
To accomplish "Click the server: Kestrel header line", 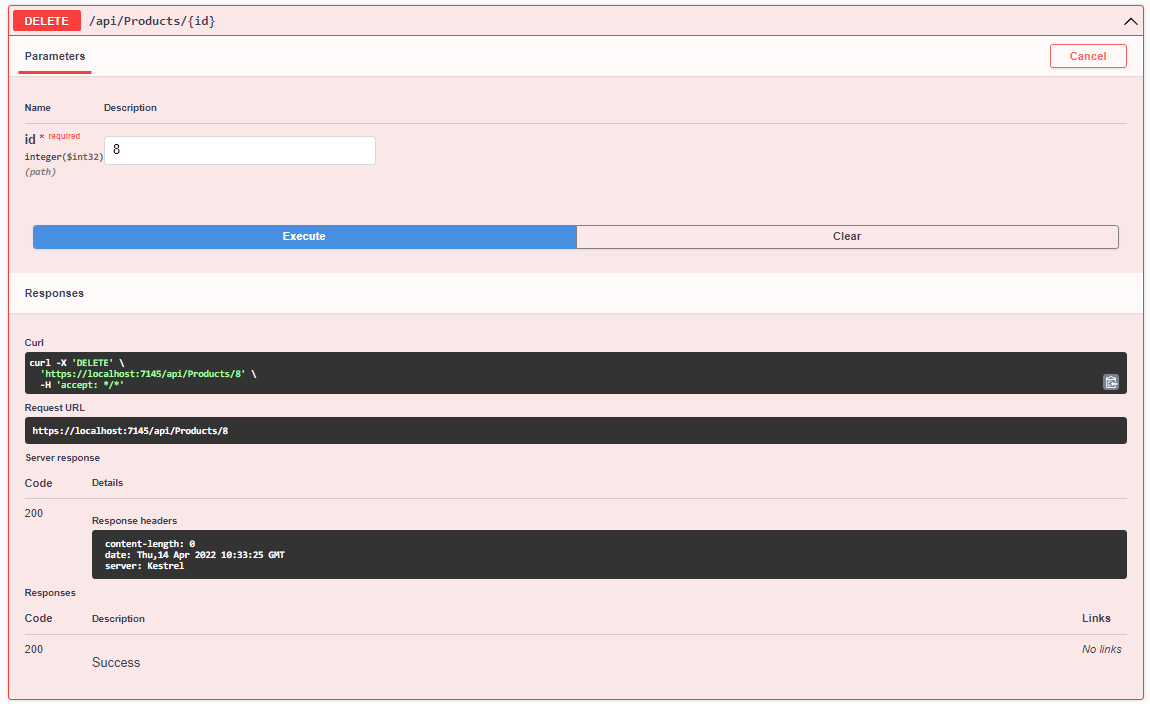I will [144, 566].
